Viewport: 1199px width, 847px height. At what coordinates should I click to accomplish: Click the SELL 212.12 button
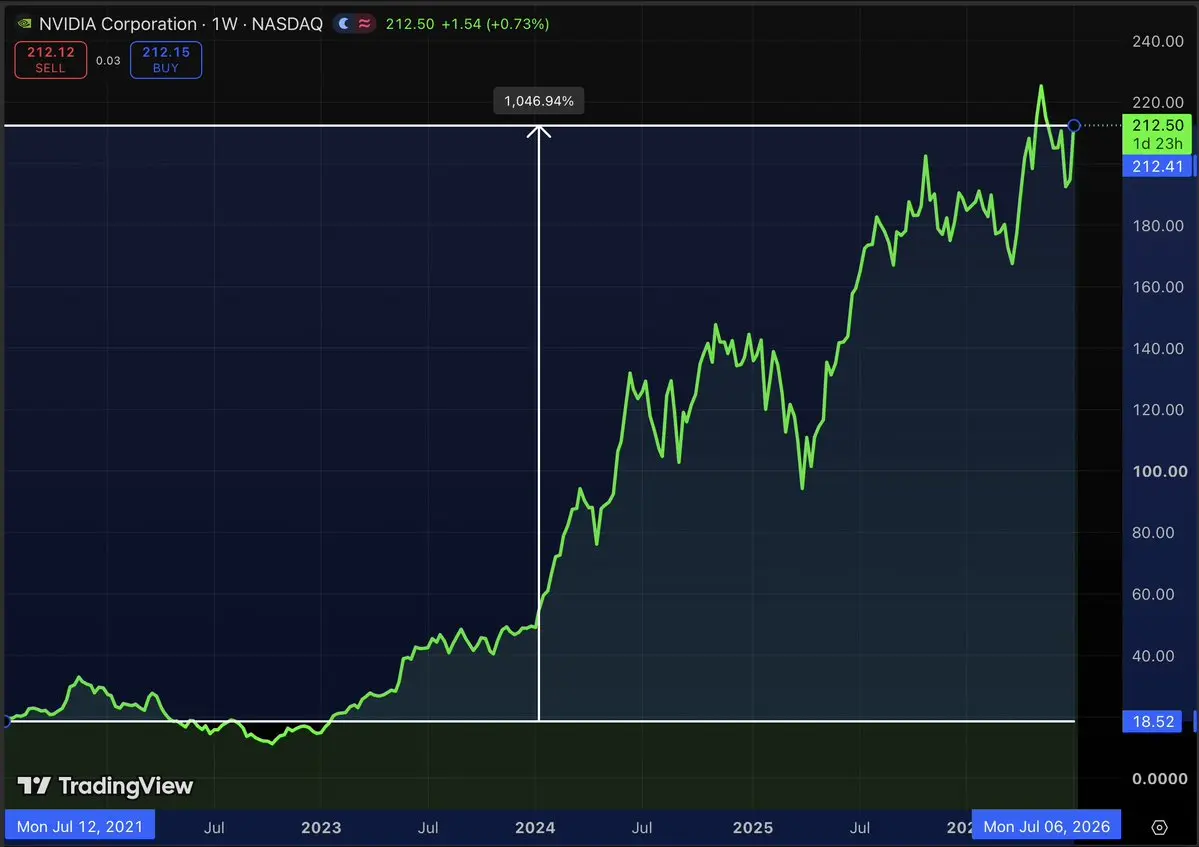pyautogui.click(x=50, y=60)
